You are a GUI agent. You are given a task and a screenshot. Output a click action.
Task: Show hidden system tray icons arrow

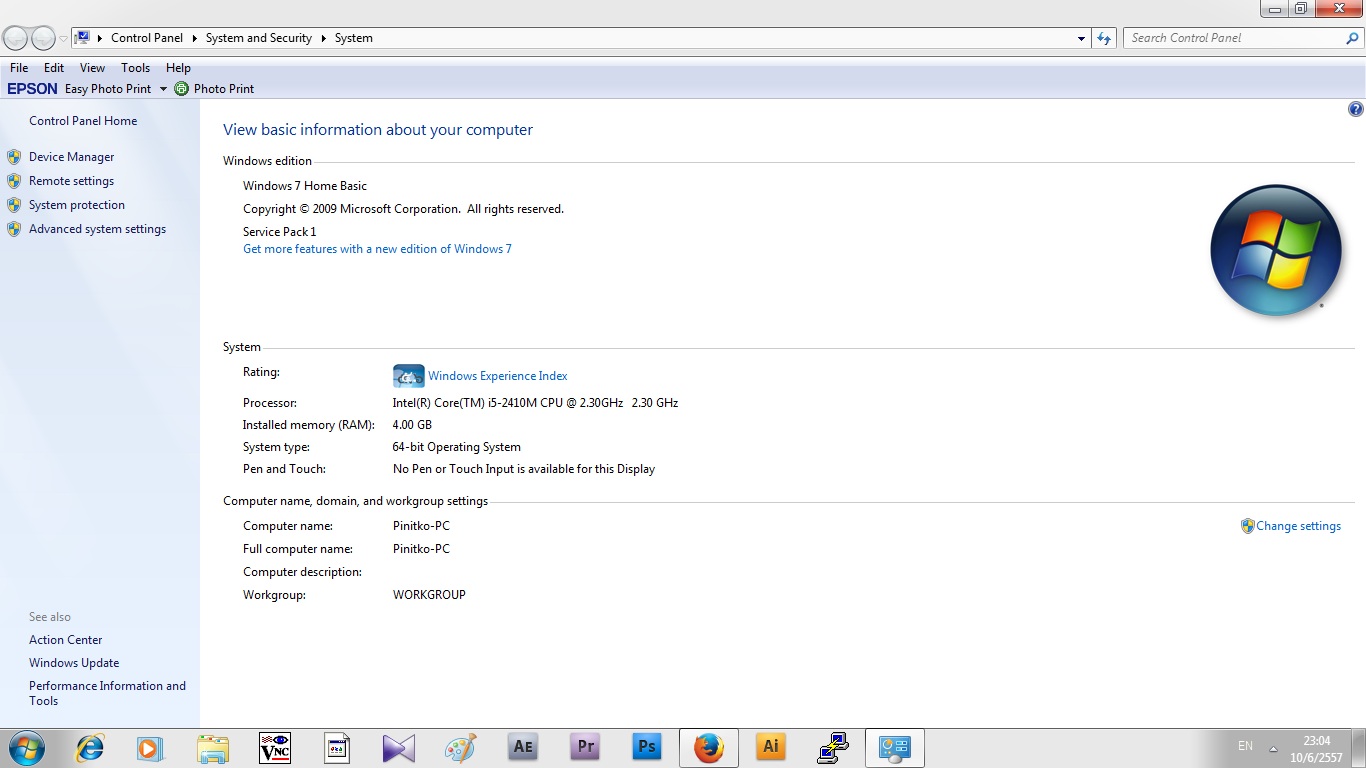pos(1273,748)
